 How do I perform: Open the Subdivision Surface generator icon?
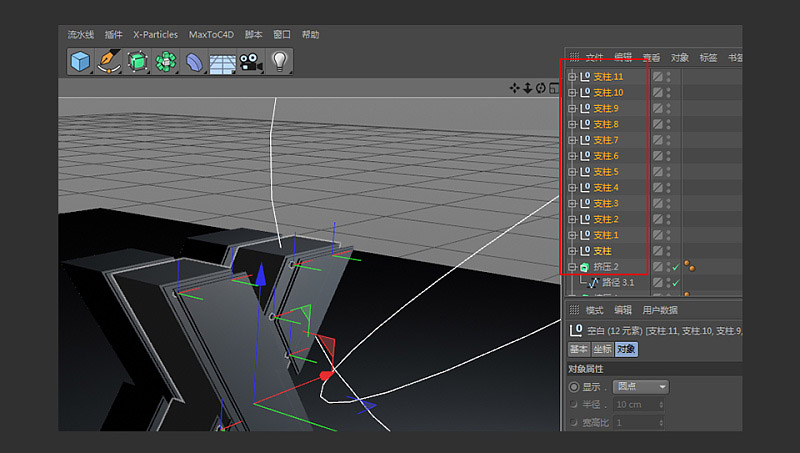[x=137, y=62]
